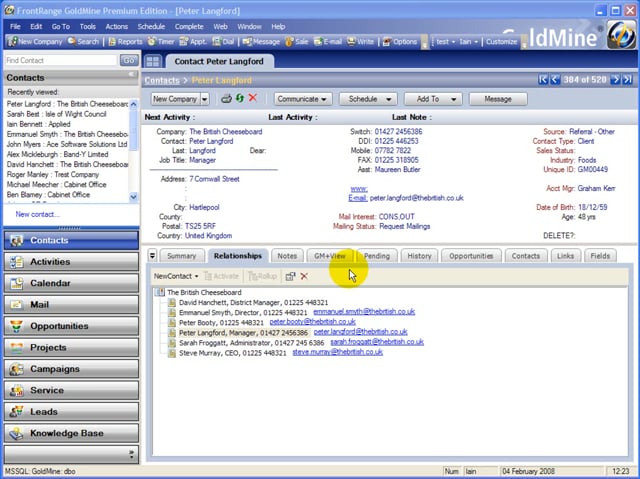Click recently viewed list scroll down arrow
The height and width of the screenshot is (479, 640).
133,197
